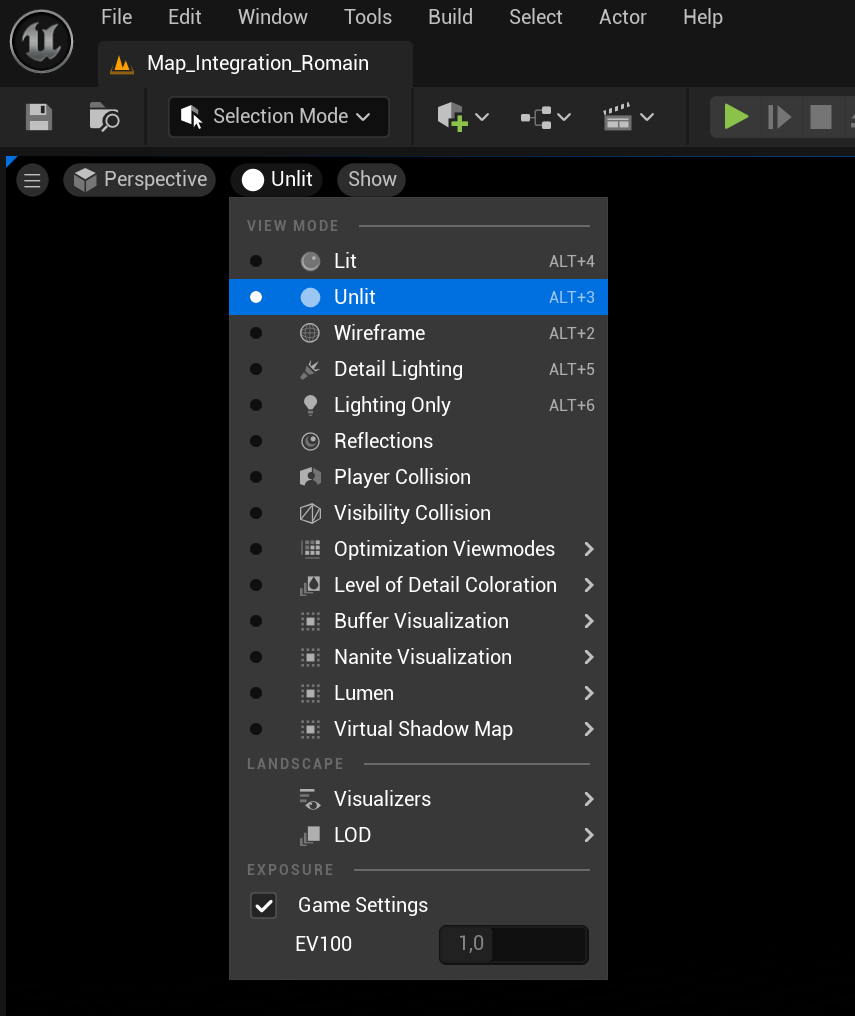
Task: Choose Wireframe label in view mode list
Action: coord(380,333)
